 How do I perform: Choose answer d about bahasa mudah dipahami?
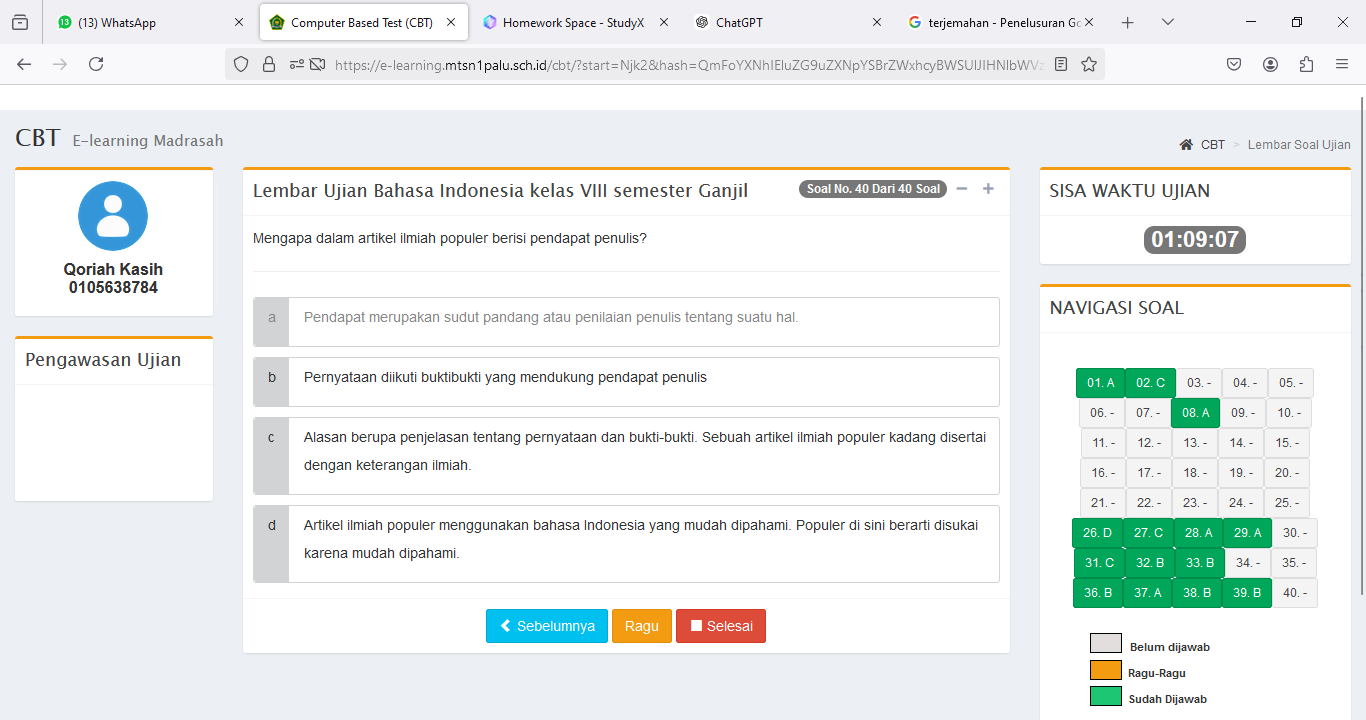click(x=626, y=544)
